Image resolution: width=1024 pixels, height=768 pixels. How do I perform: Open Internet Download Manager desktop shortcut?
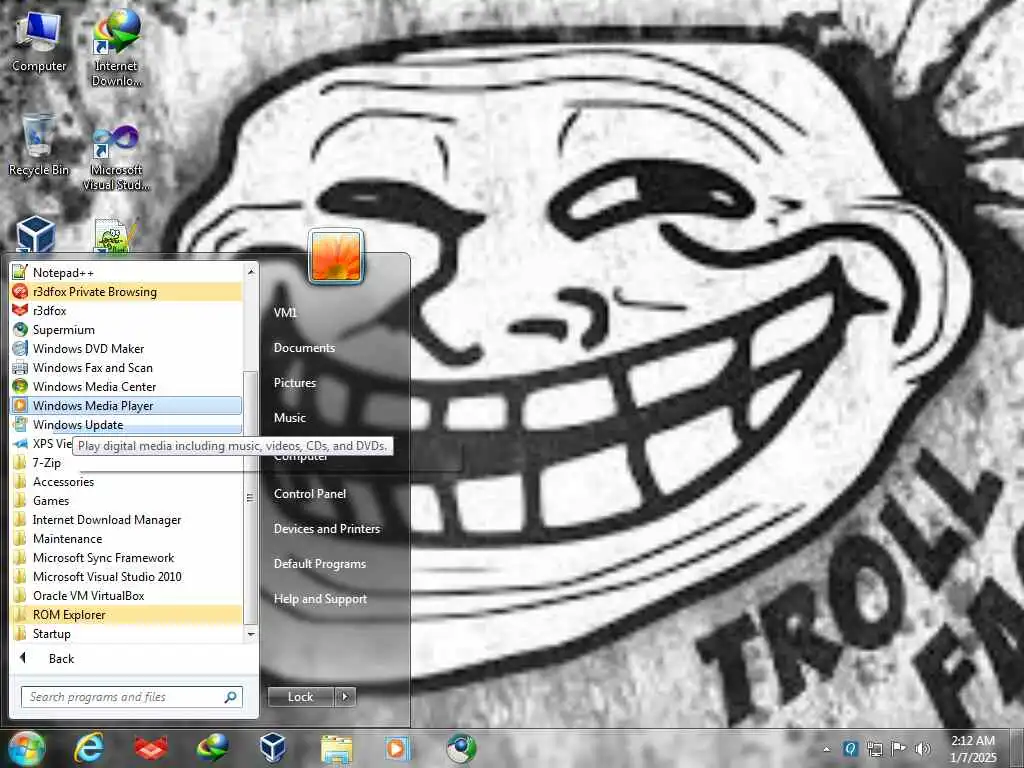pos(116,48)
